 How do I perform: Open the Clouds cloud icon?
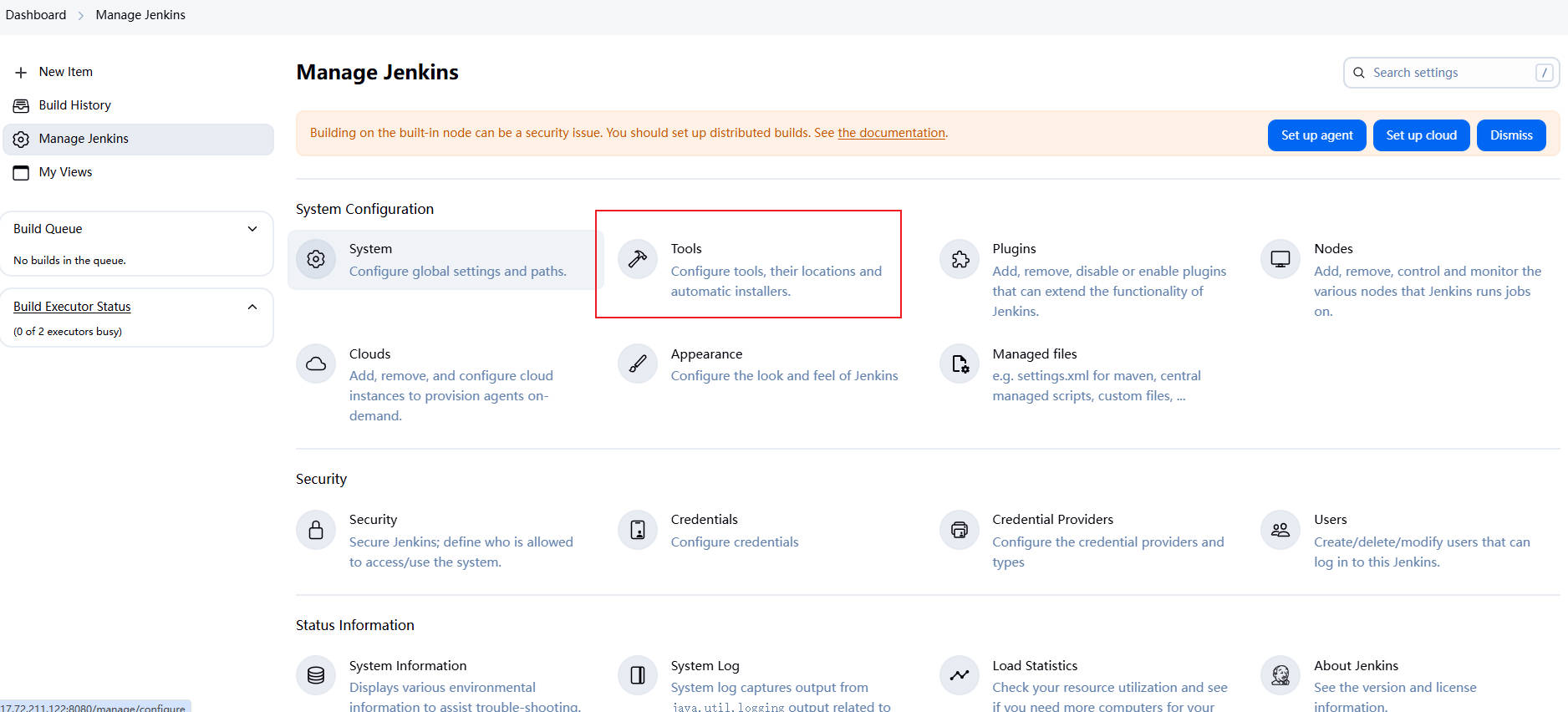point(316,364)
